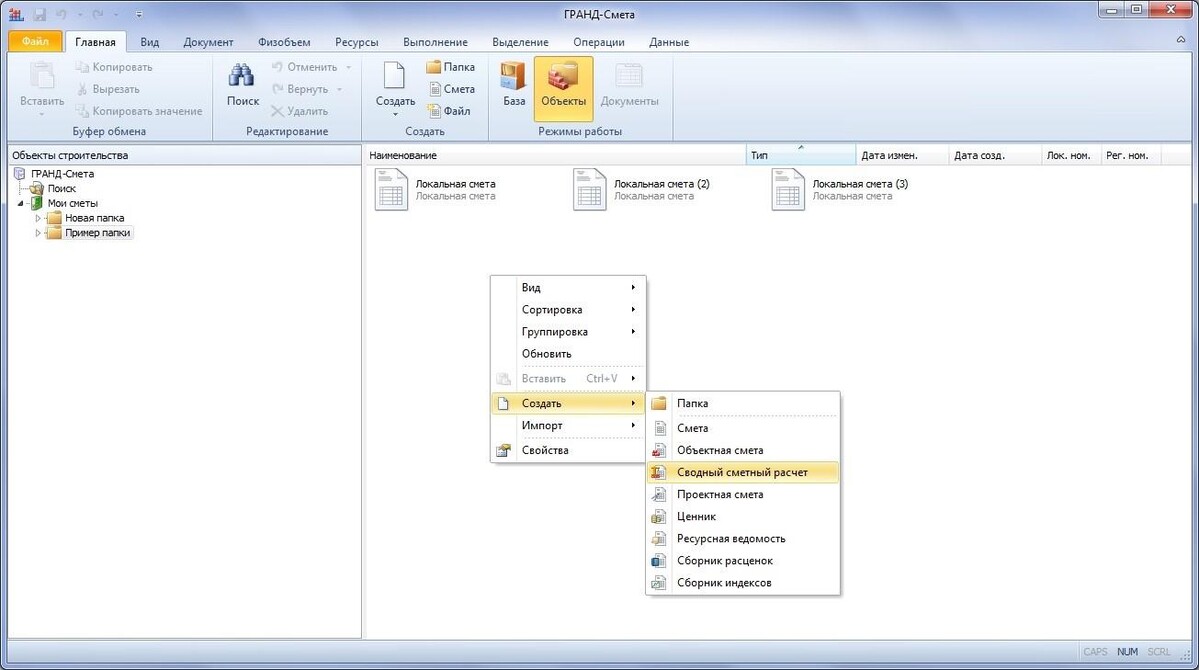Sort by the Наименование column header
The image size is (1199, 670).
[x=555, y=155]
